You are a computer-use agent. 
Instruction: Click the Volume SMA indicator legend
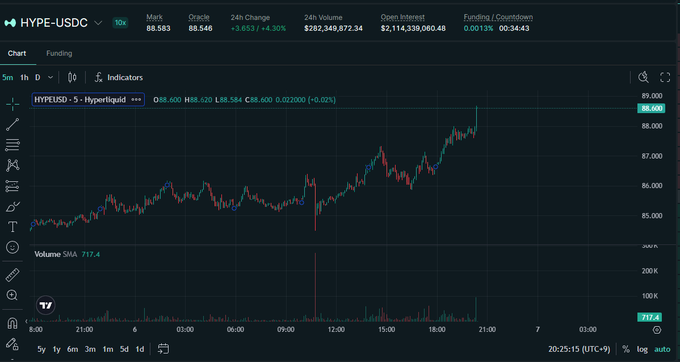[x=67, y=254]
